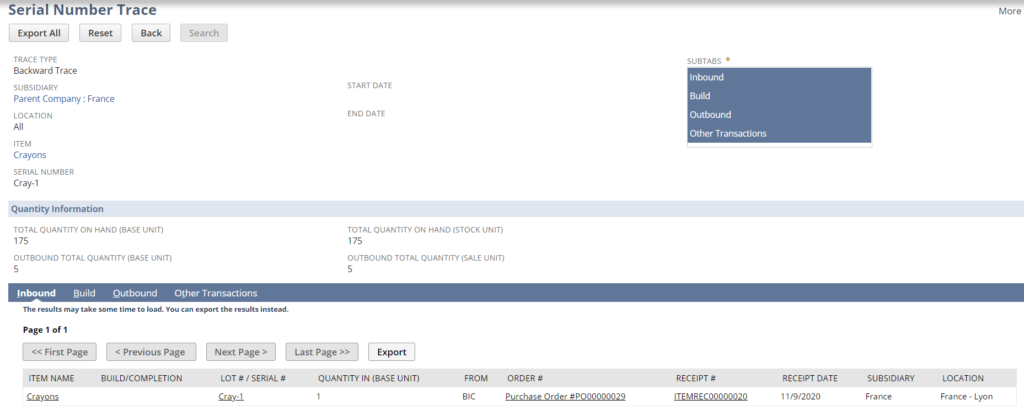Click the RECEIPT DATE column header
The height and width of the screenshot is (411, 1024).
(x=810, y=378)
